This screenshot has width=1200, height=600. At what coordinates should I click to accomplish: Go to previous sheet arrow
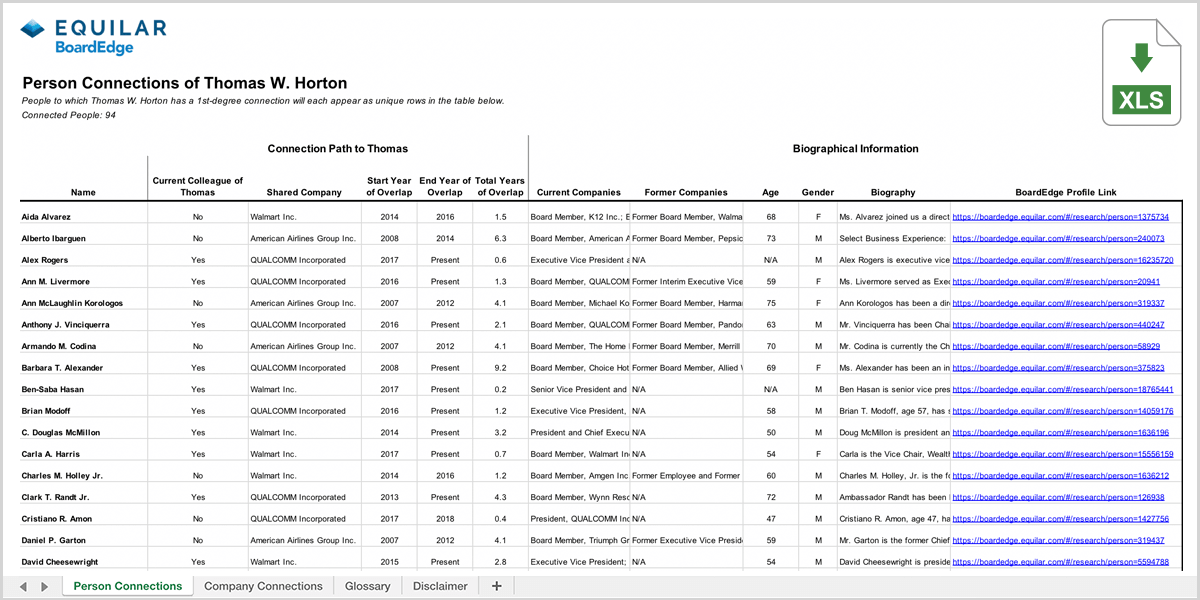(x=24, y=586)
